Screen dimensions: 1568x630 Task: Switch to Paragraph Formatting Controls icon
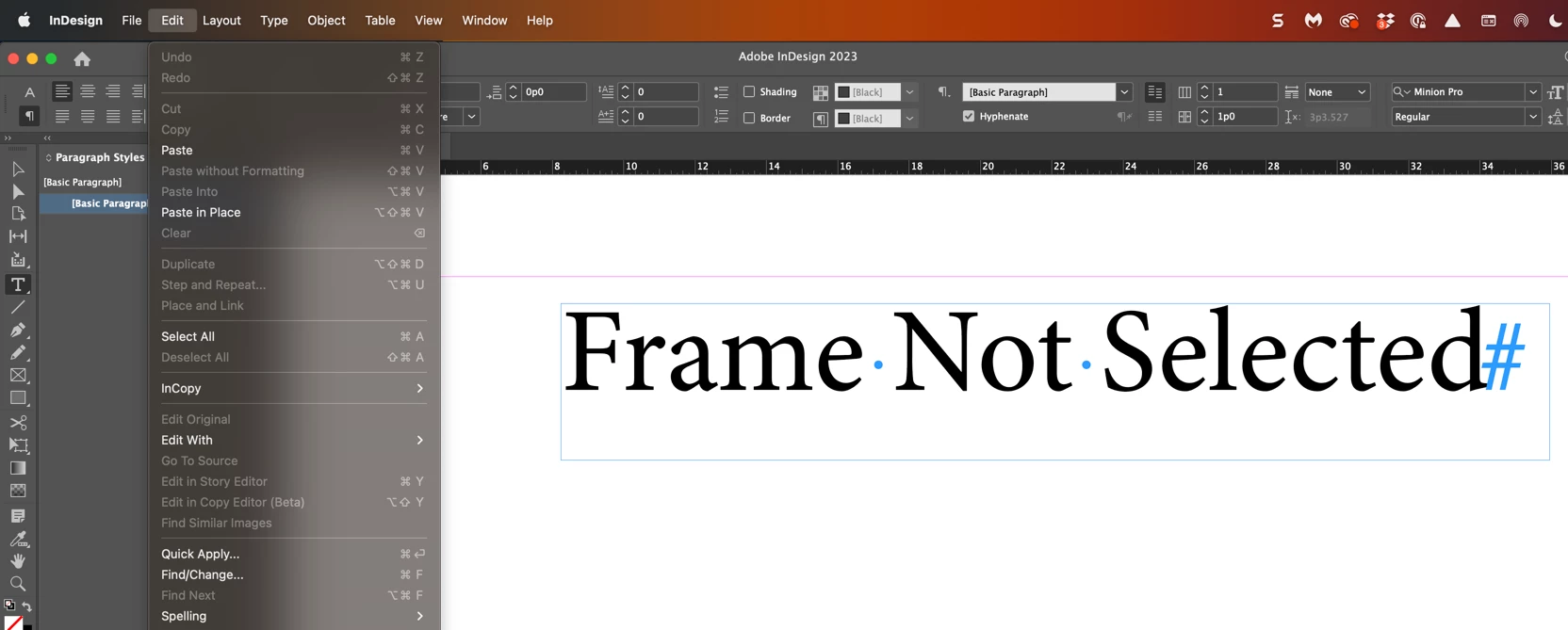(29, 116)
